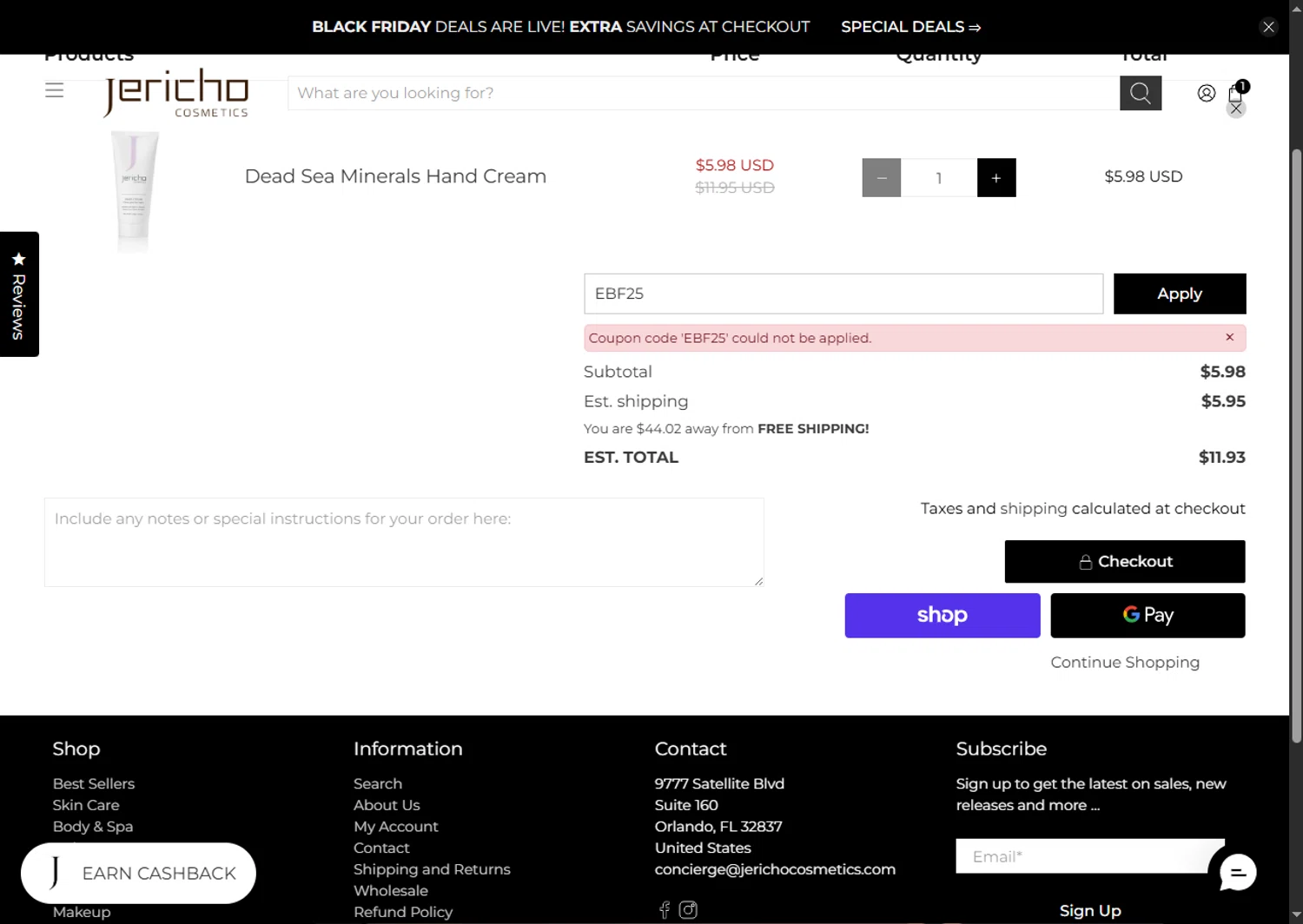Open the About Us footer link
The image size is (1303, 924).
coord(387,805)
